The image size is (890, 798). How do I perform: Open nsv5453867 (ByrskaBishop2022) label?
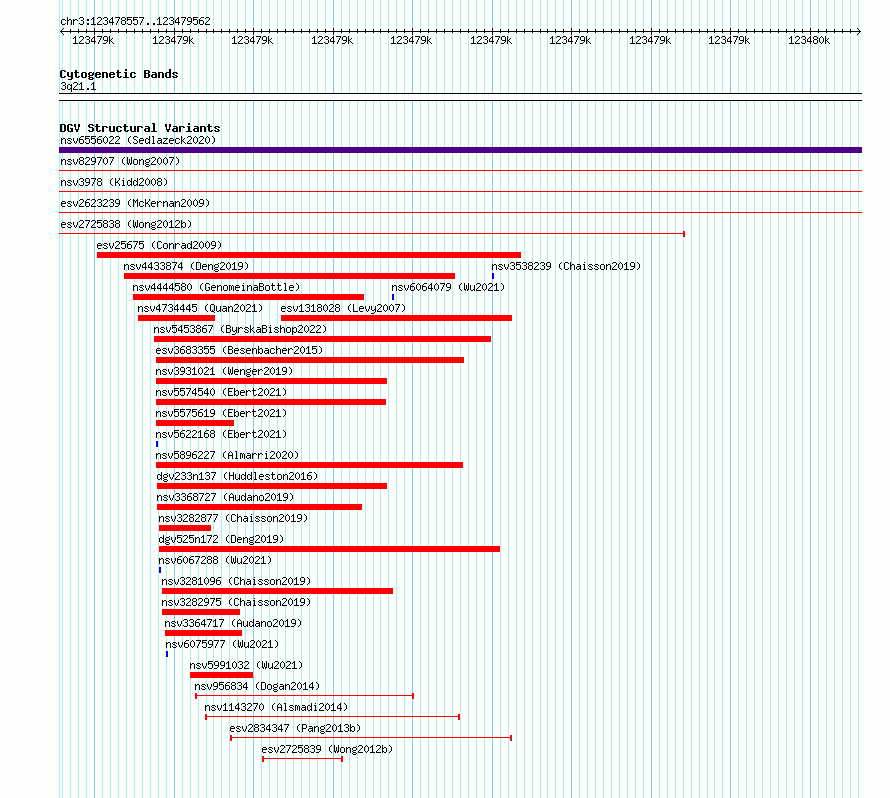240,329
